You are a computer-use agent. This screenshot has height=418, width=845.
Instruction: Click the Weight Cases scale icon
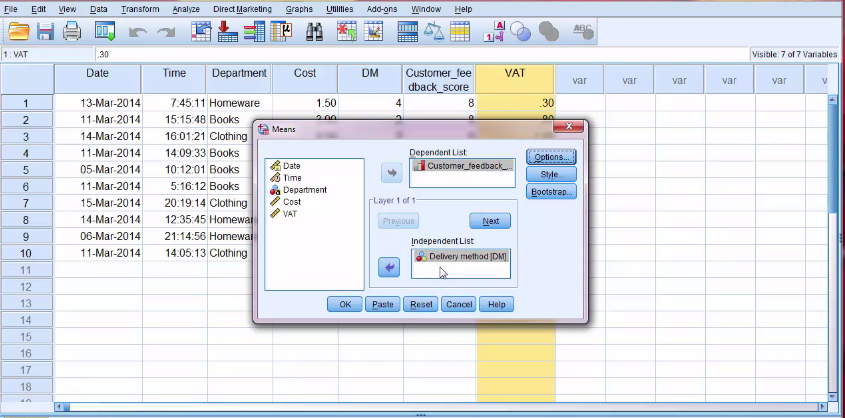pyautogui.click(x=434, y=32)
